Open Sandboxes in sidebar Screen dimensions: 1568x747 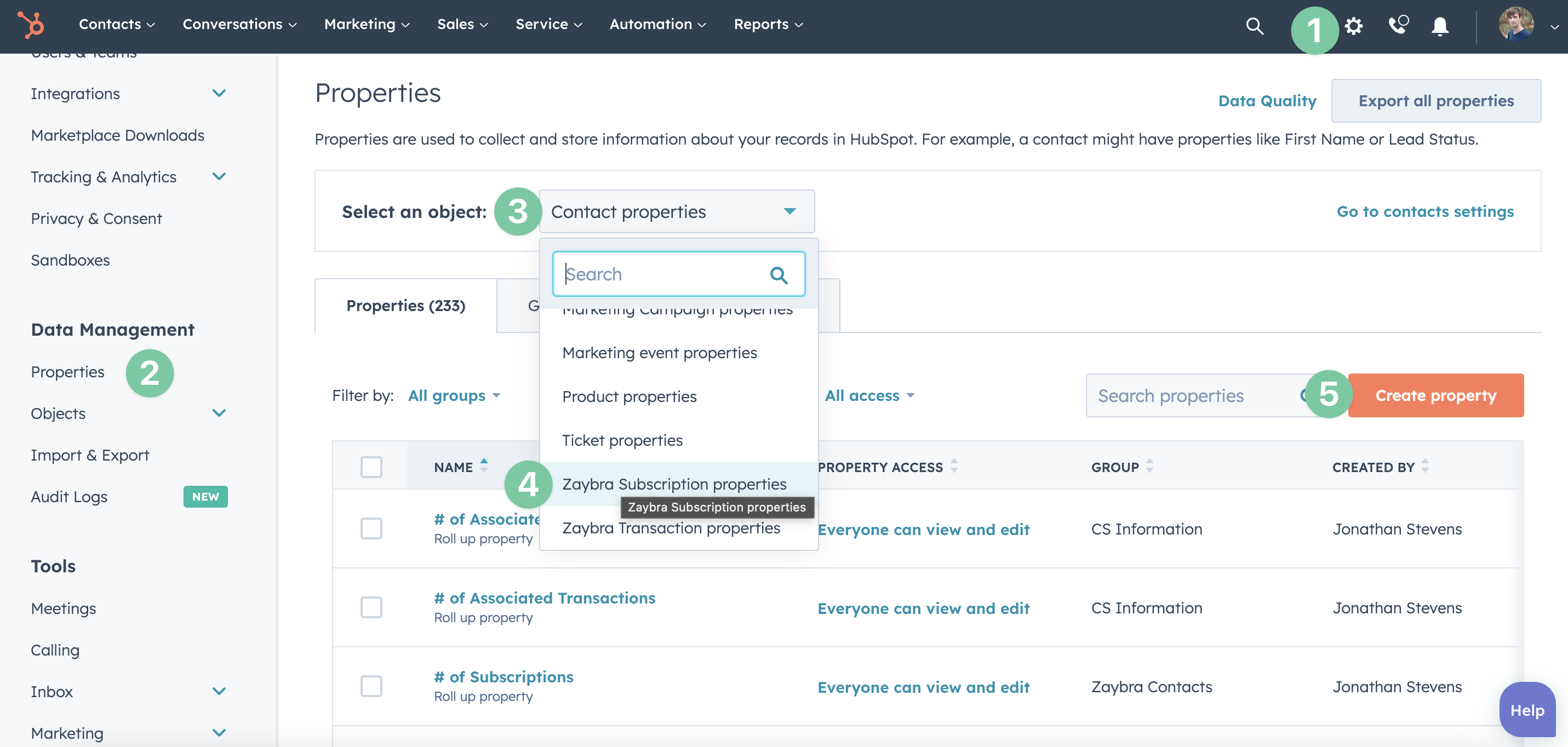tap(70, 260)
